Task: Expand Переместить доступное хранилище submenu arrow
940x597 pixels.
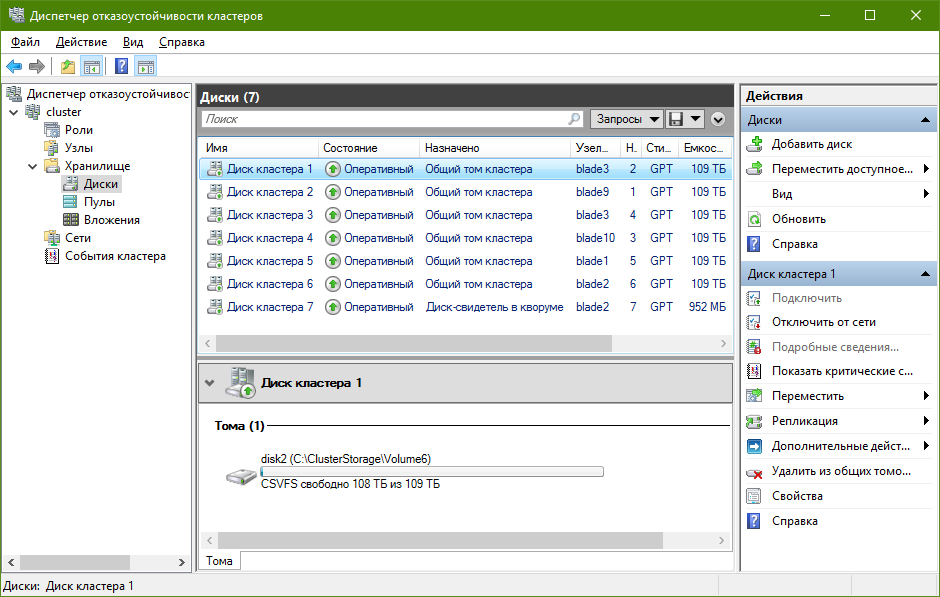Action: (x=926, y=169)
